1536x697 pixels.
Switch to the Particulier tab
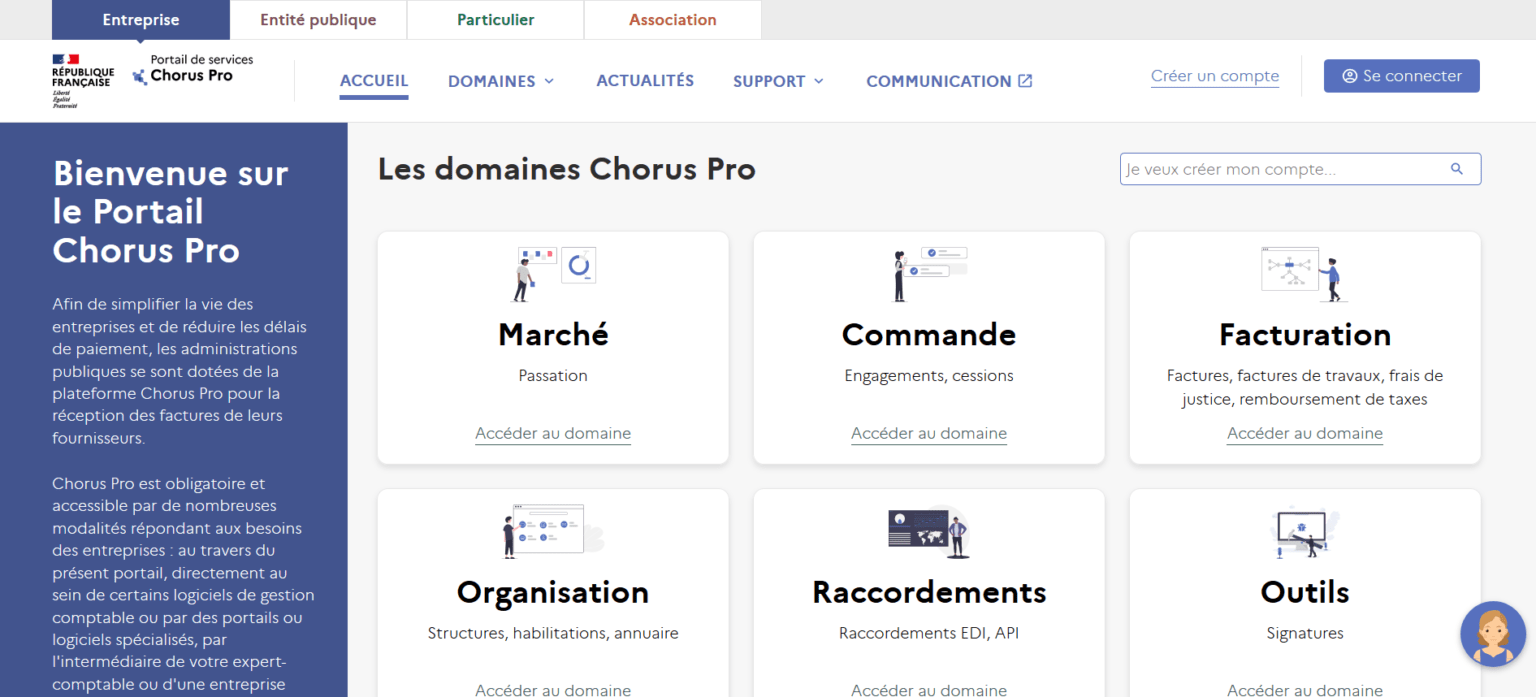pos(495,20)
